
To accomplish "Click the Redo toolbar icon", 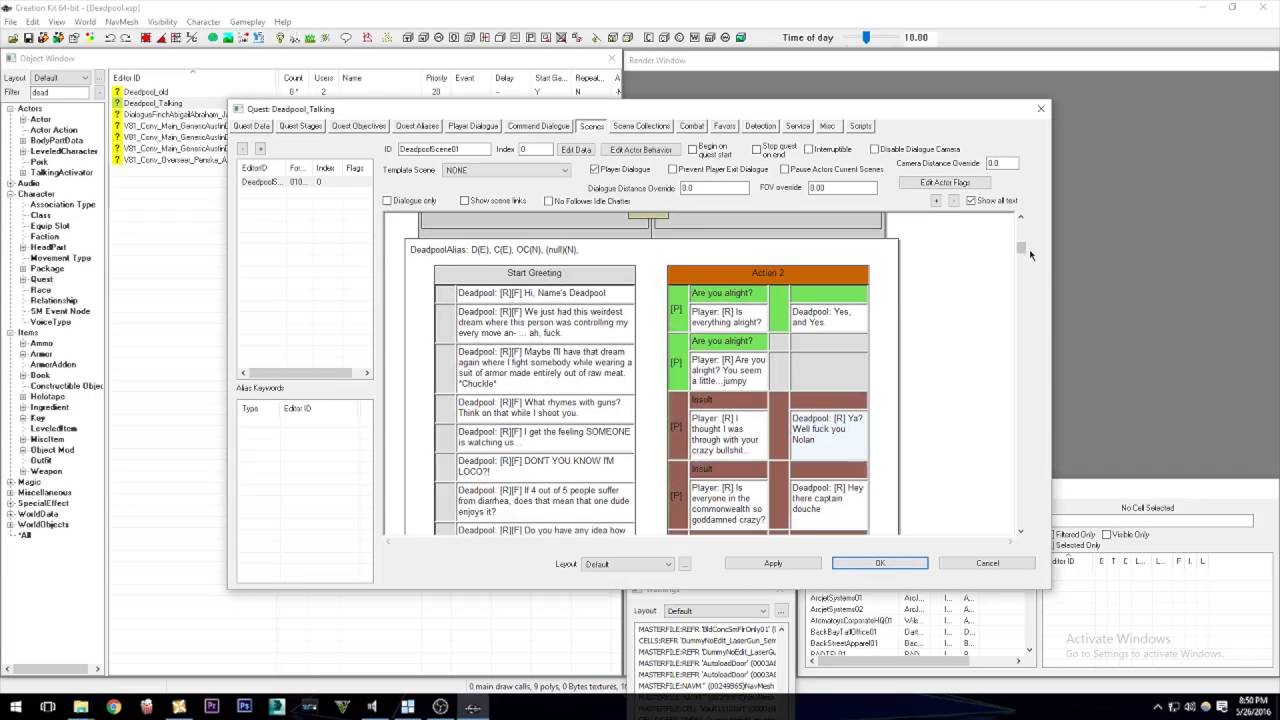I will [125, 38].
